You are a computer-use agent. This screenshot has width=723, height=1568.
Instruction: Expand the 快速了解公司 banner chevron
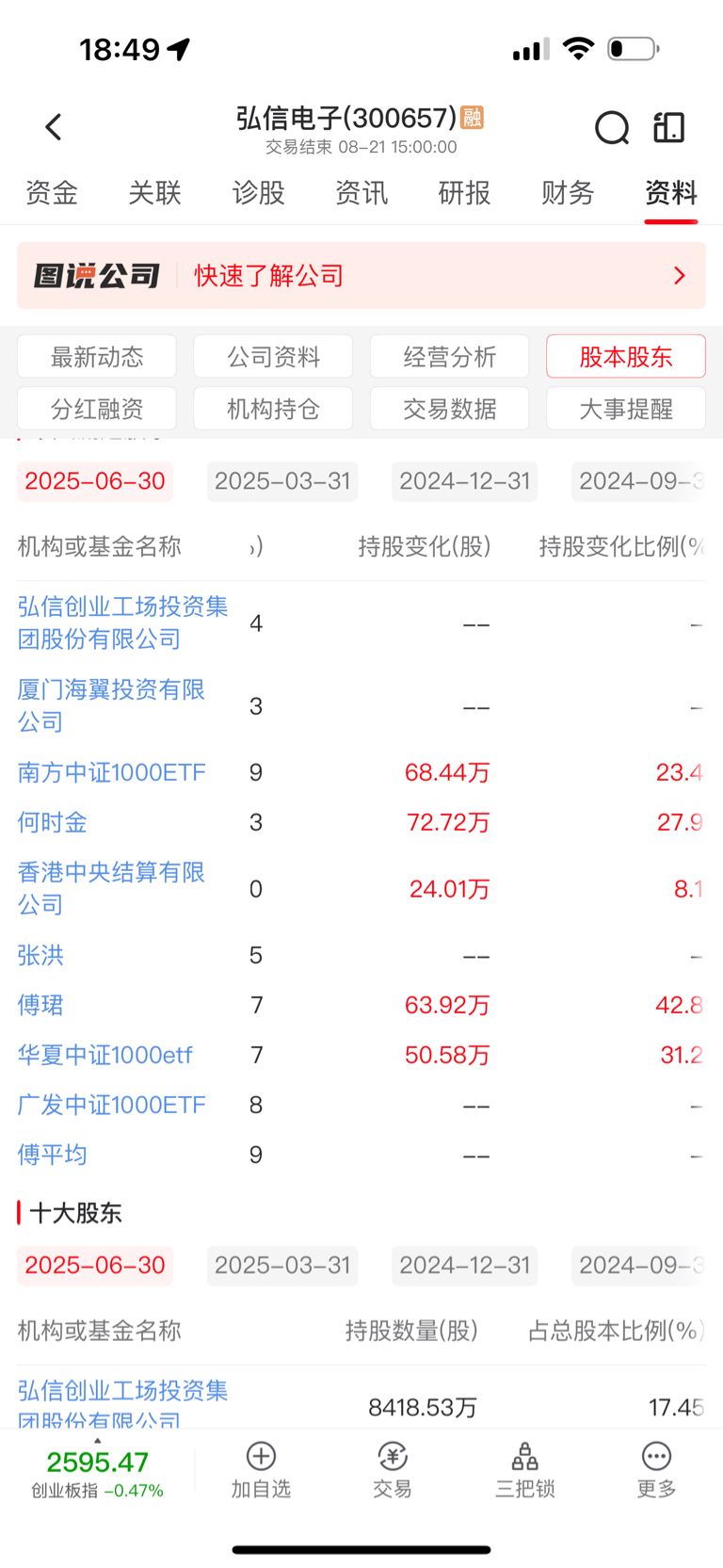pyautogui.click(x=680, y=276)
